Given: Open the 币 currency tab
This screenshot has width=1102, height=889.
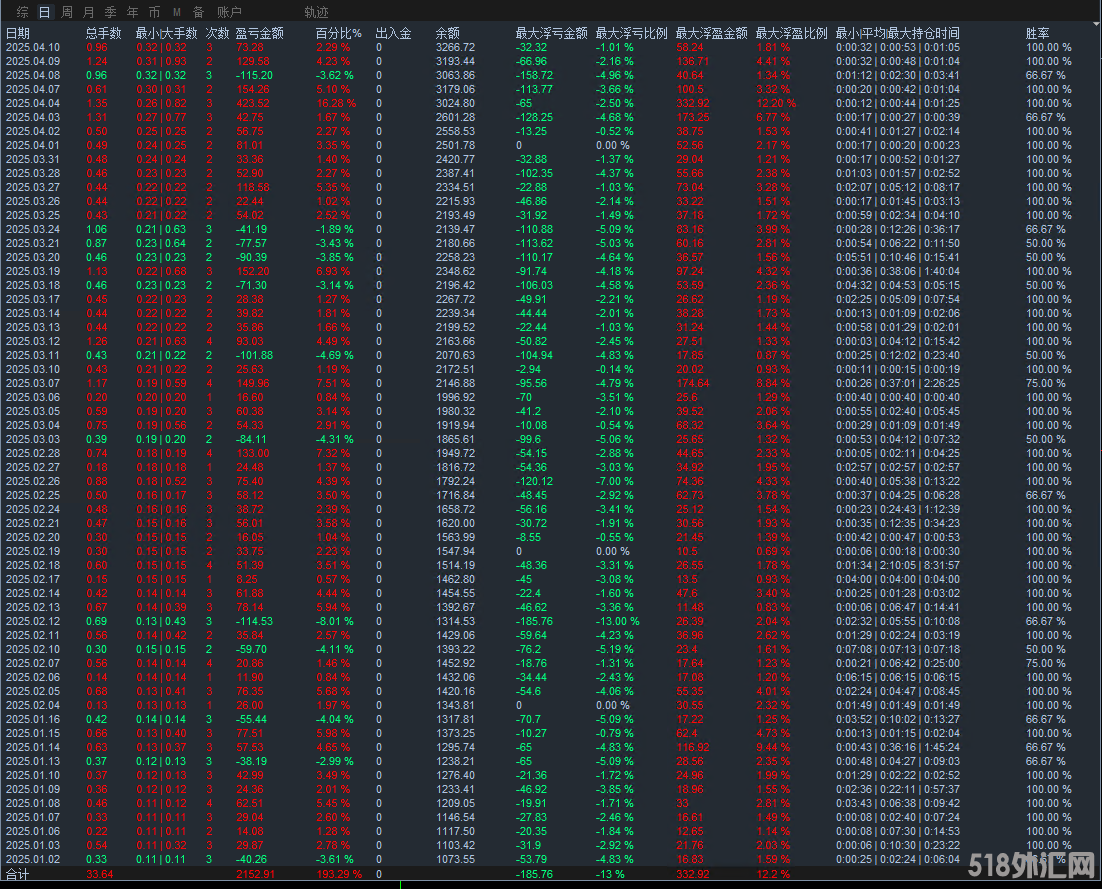Looking at the screenshot, I should point(154,12).
